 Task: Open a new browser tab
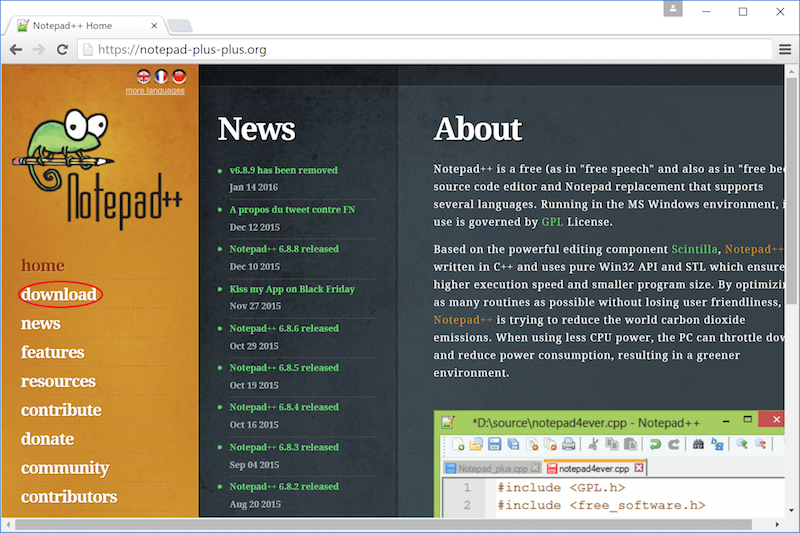pos(180,26)
